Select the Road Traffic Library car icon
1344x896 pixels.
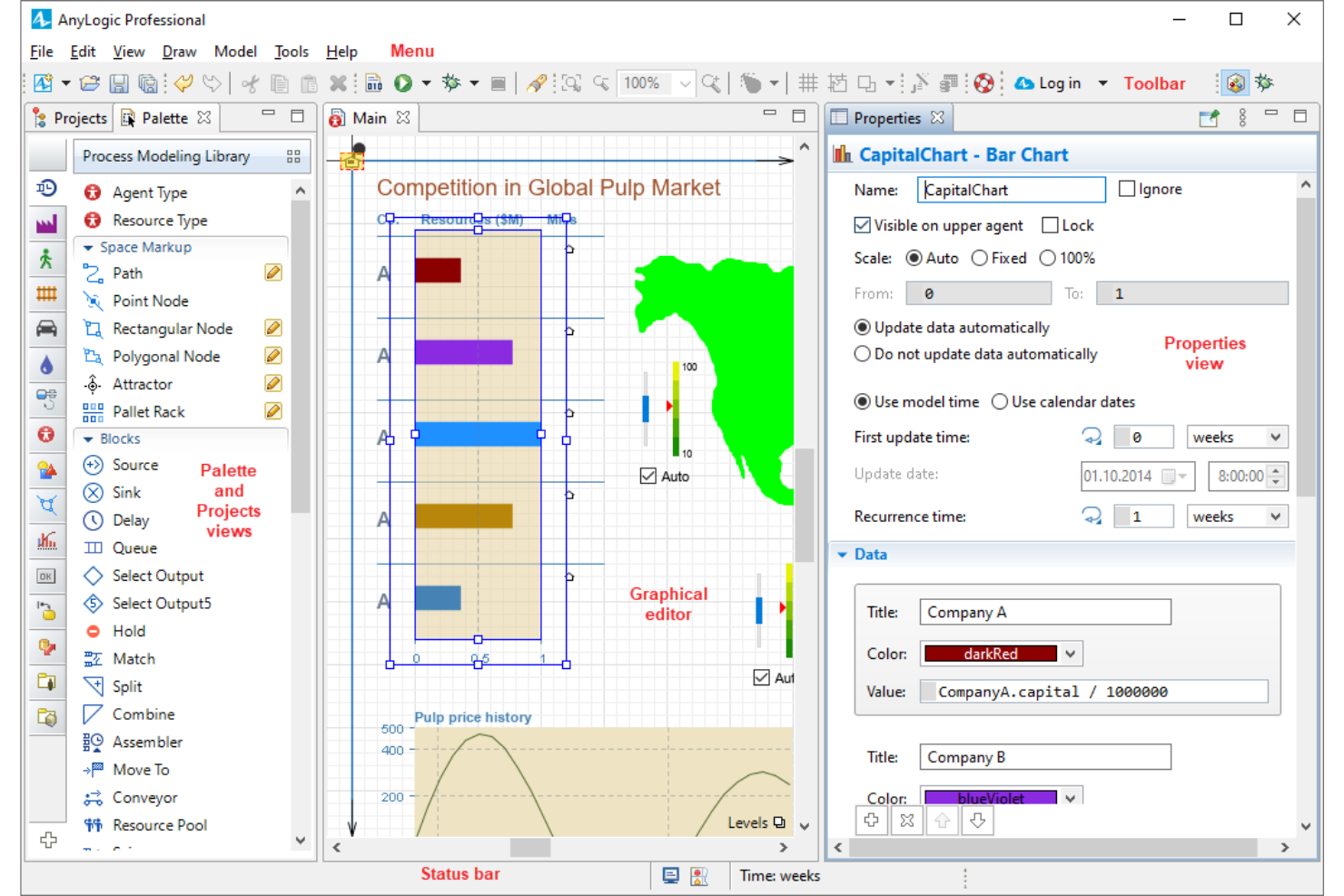pos(47,329)
